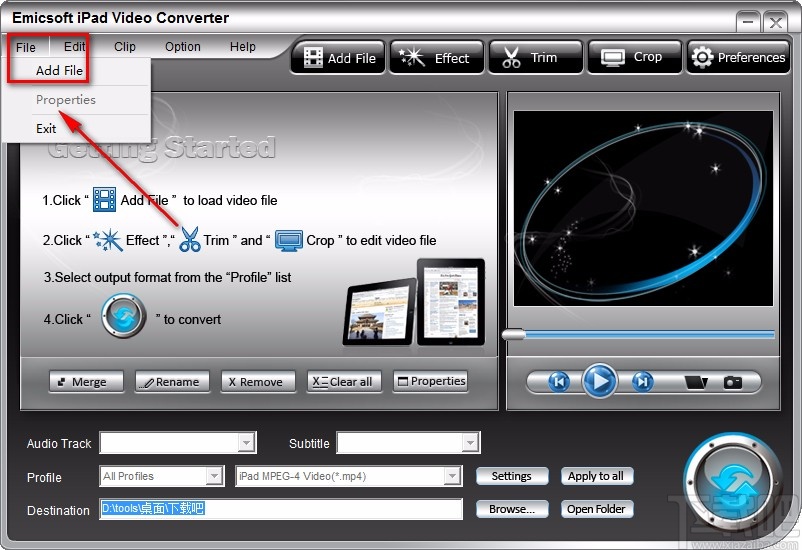Open the Effect editing tool
This screenshot has height=550, width=802.
(436, 58)
